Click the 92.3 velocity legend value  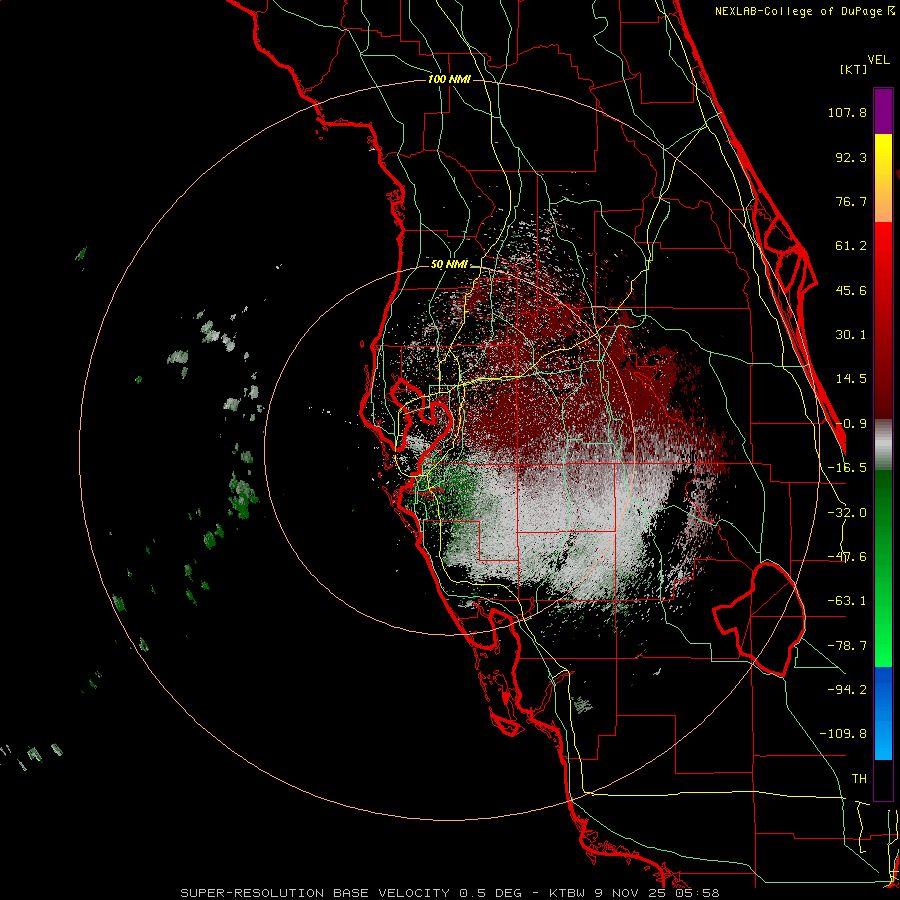[851, 157]
